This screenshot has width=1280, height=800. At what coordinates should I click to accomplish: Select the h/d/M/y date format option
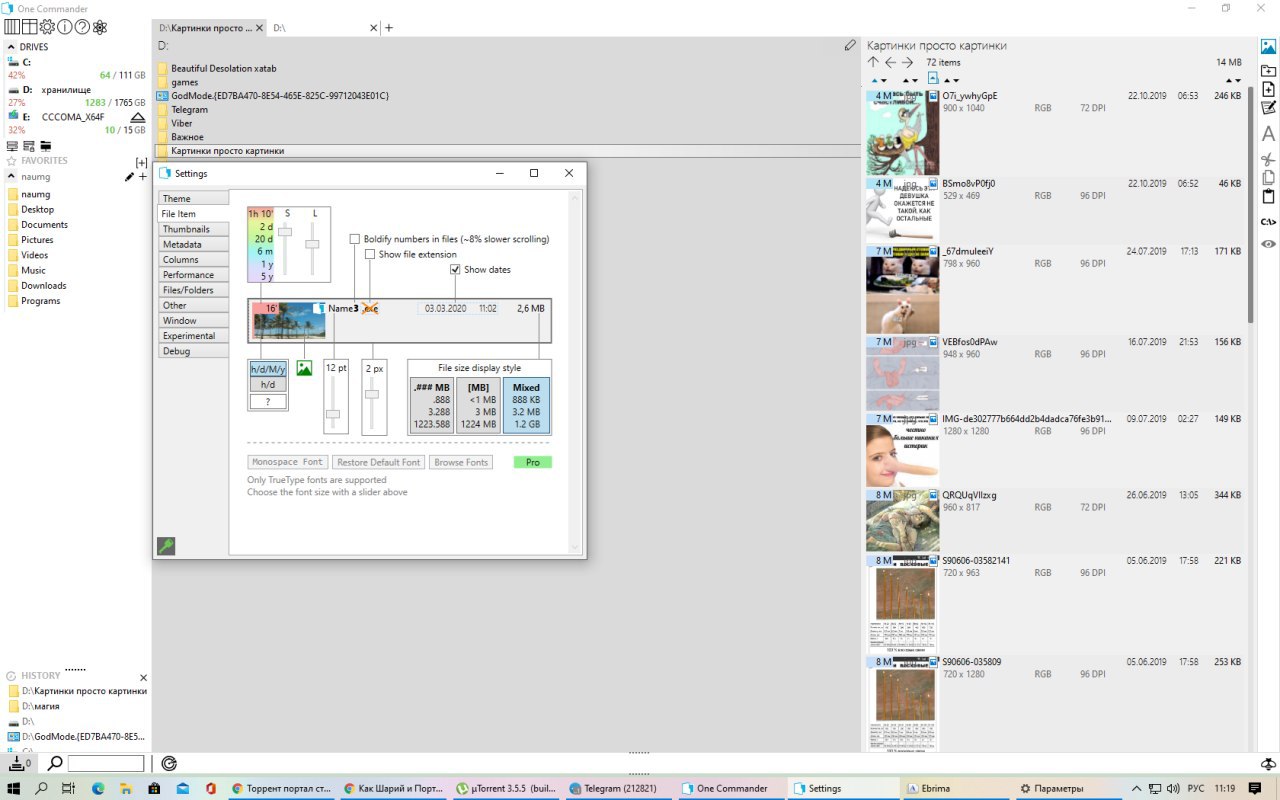click(x=268, y=369)
